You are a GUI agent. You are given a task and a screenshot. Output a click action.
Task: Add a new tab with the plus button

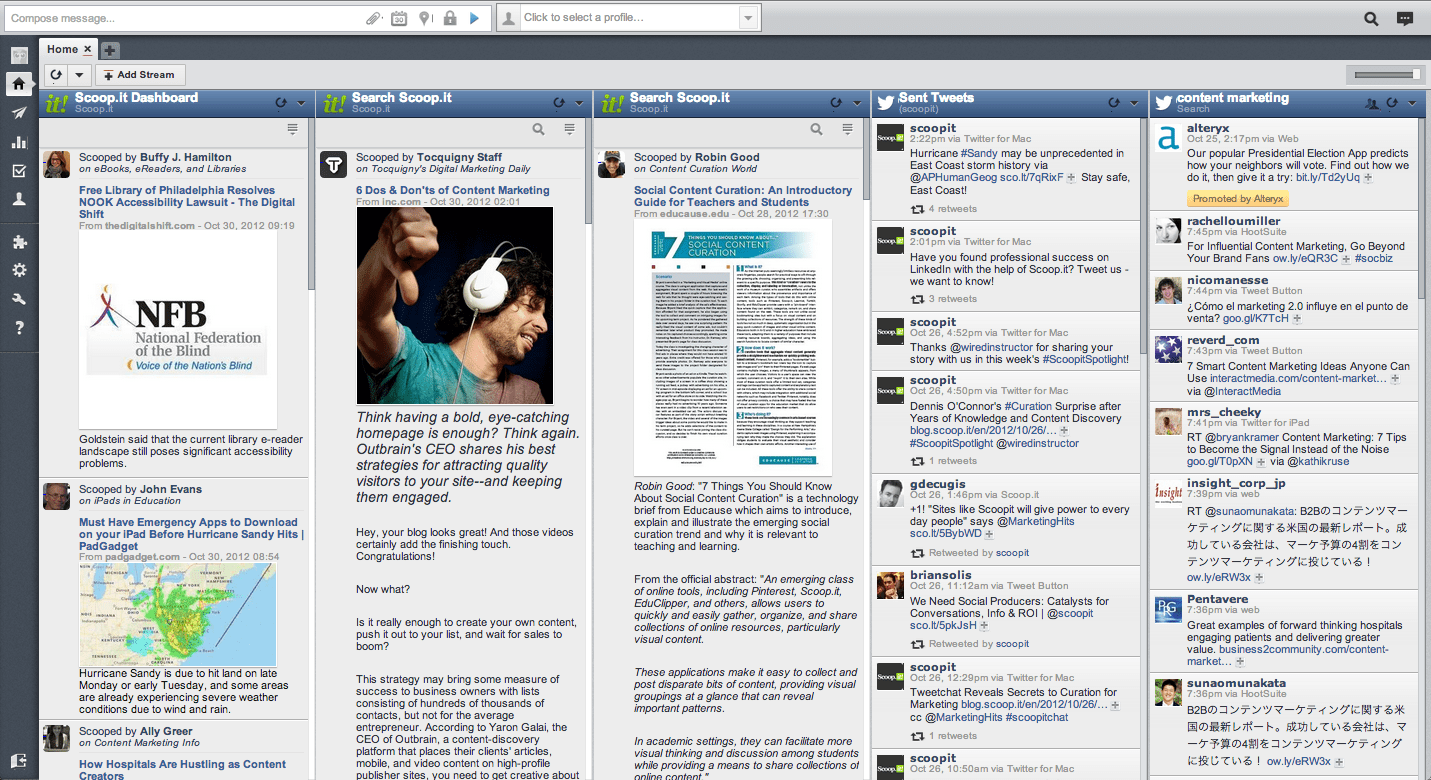point(110,50)
